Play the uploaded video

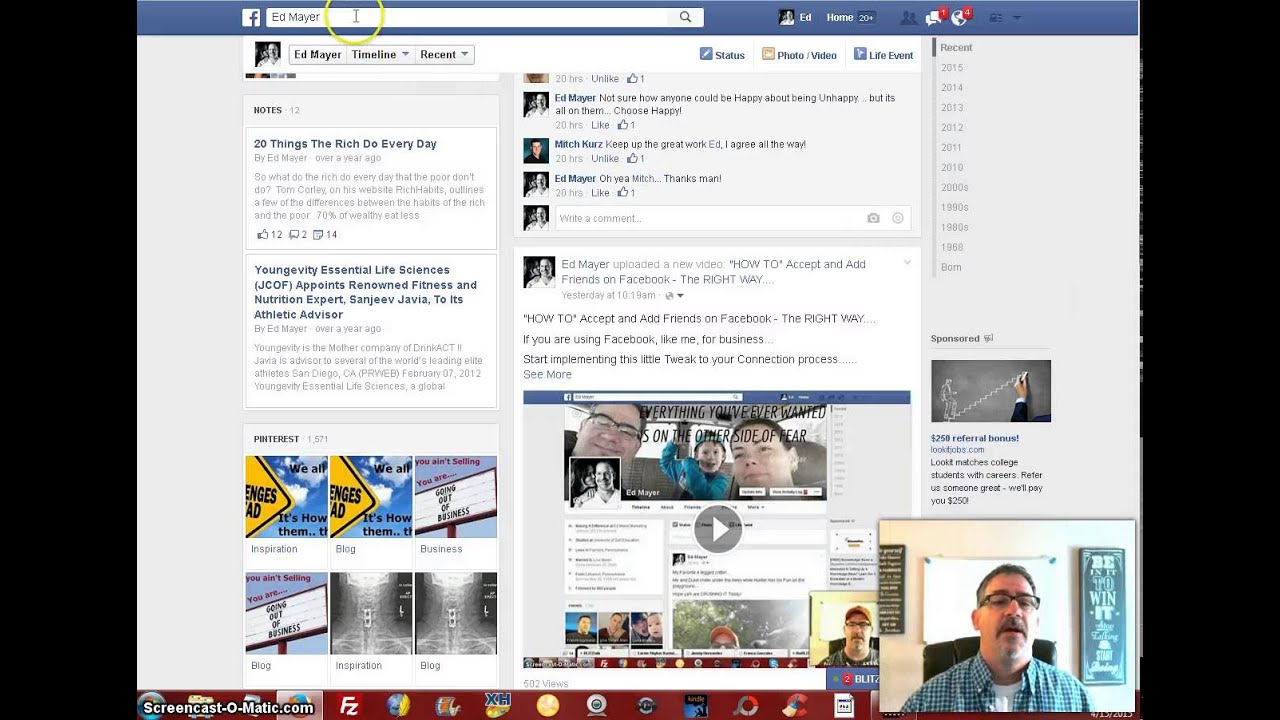coord(717,529)
